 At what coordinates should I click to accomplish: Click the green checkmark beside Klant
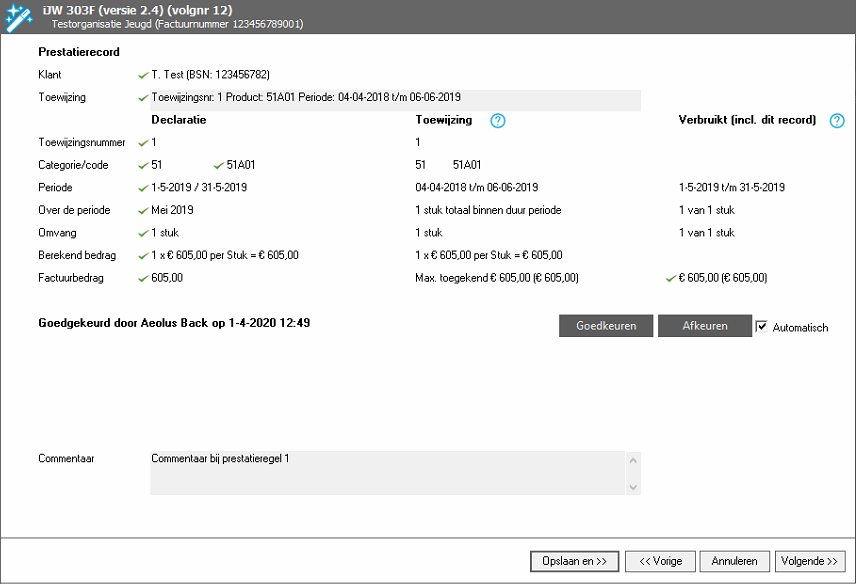143,75
